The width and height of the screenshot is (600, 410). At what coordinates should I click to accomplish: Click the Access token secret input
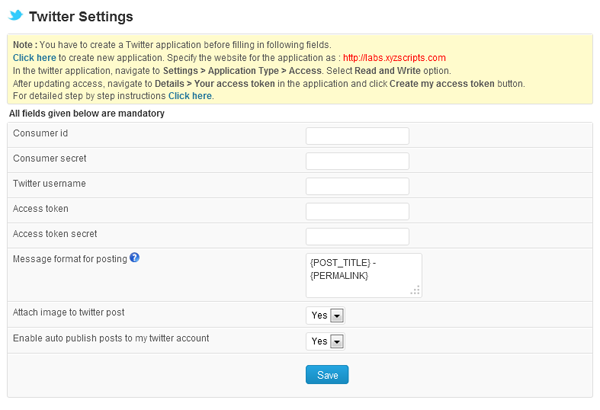click(357, 236)
